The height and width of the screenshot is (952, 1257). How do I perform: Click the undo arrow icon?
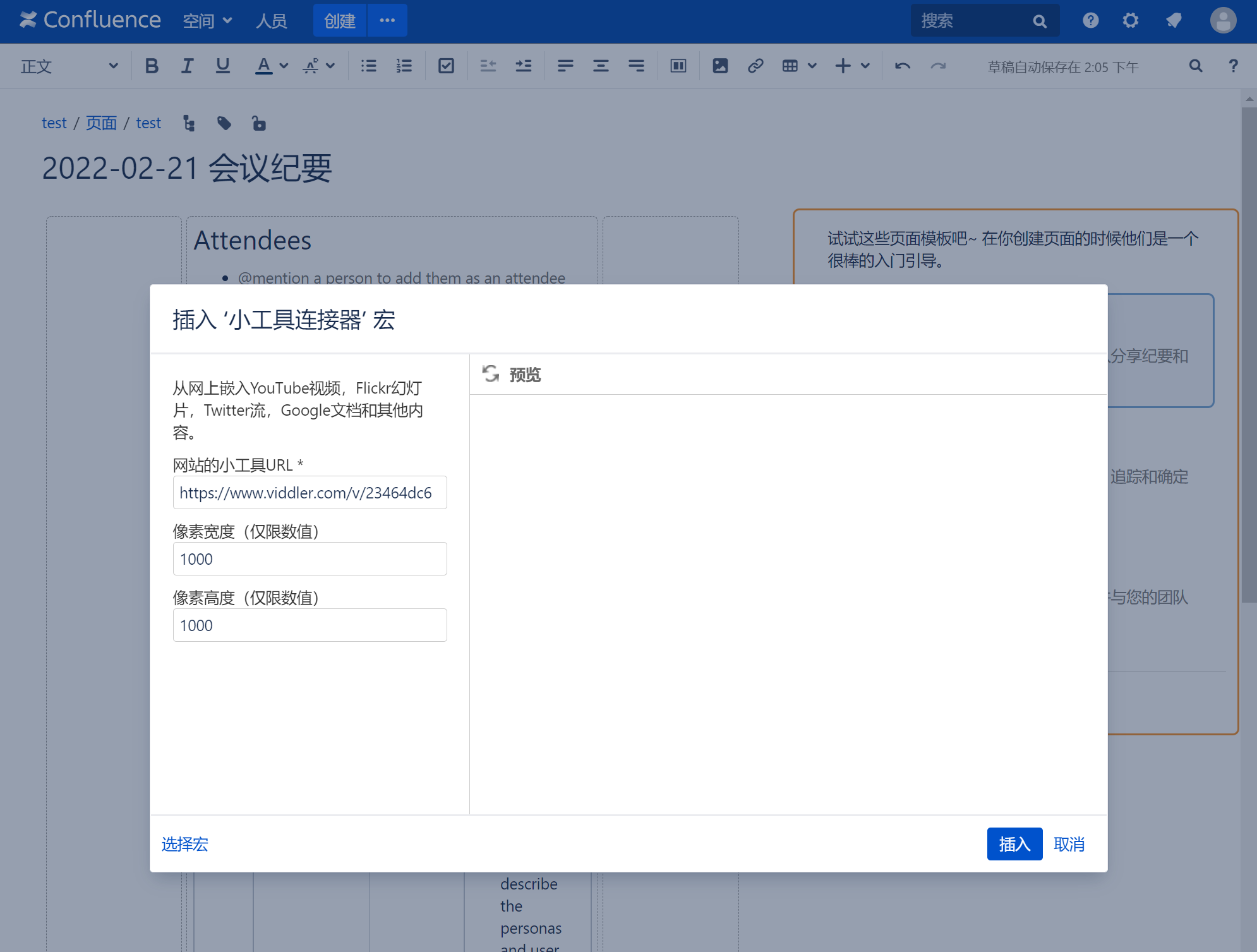(903, 66)
